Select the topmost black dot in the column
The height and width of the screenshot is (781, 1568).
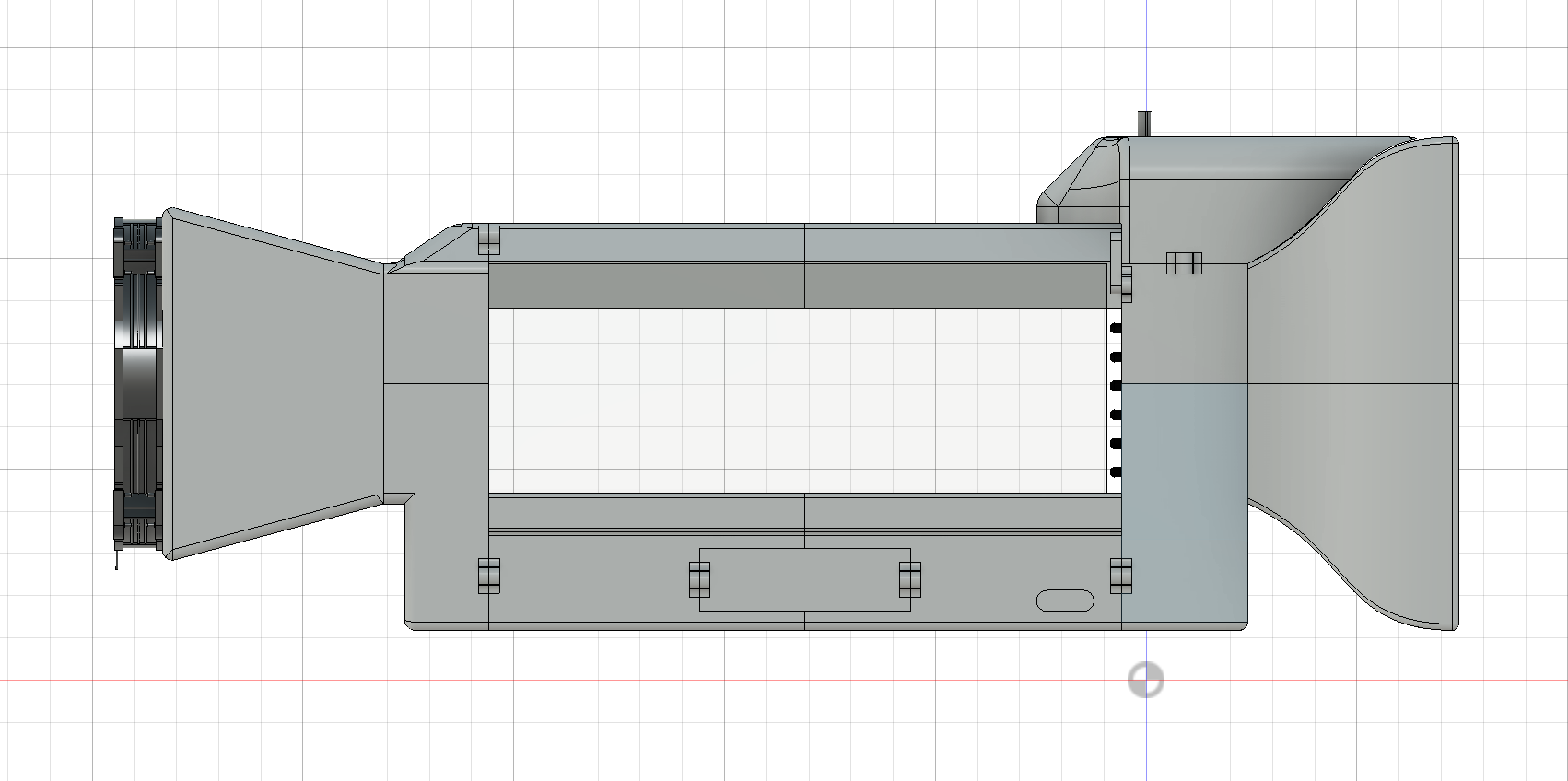tap(1116, 329)
